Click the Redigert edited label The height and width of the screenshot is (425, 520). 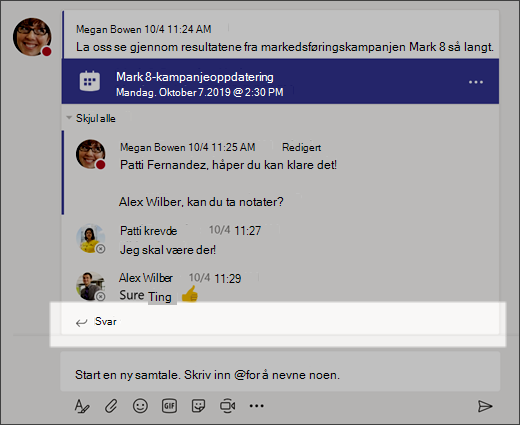coord(302,147)
